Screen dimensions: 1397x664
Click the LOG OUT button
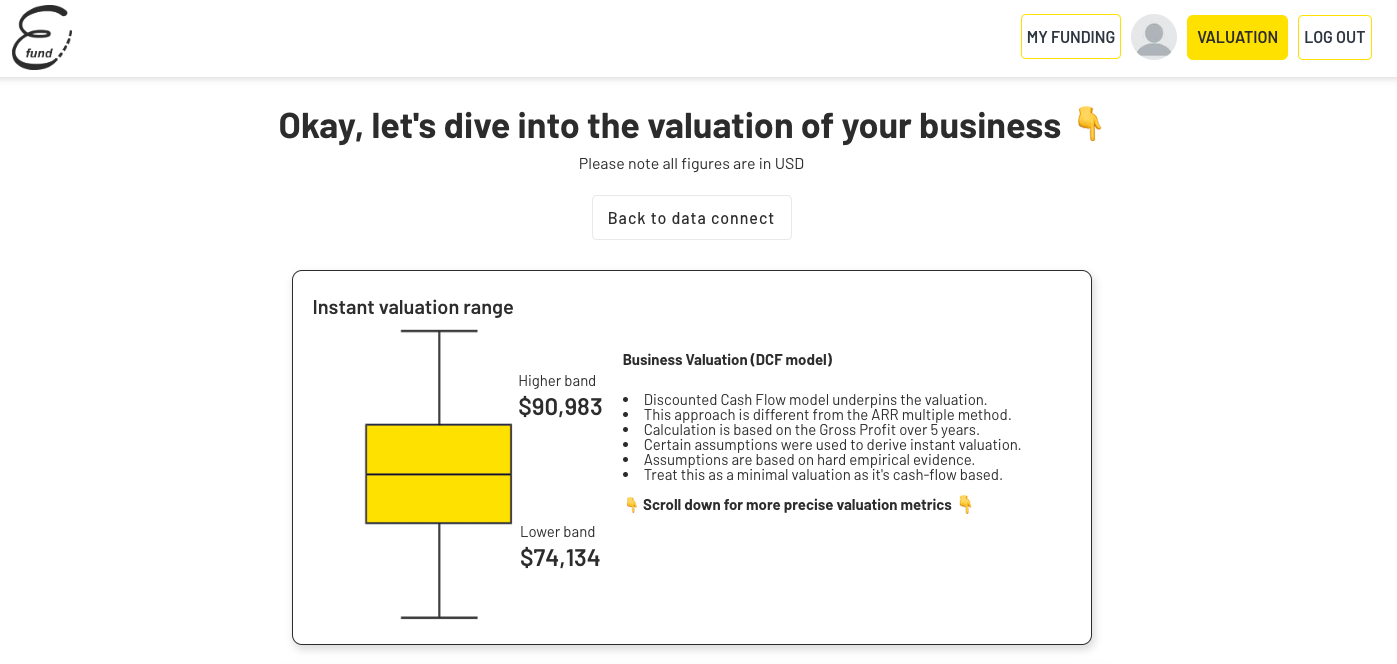1334,36
